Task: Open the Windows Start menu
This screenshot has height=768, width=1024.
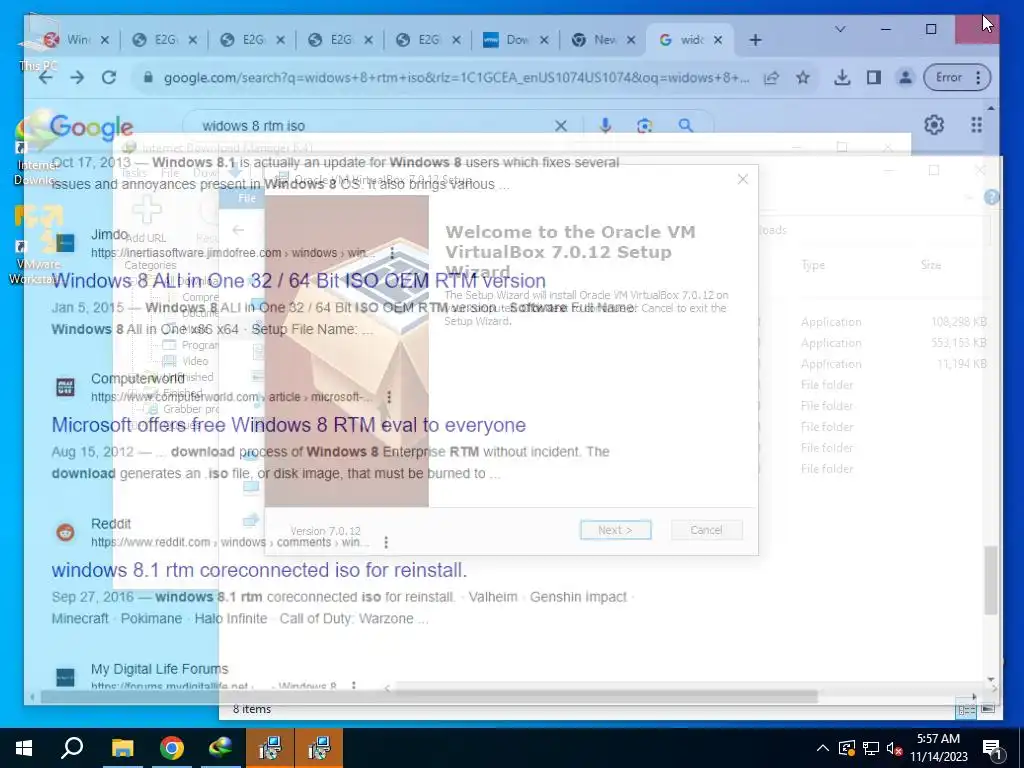Action: (24, 748)
